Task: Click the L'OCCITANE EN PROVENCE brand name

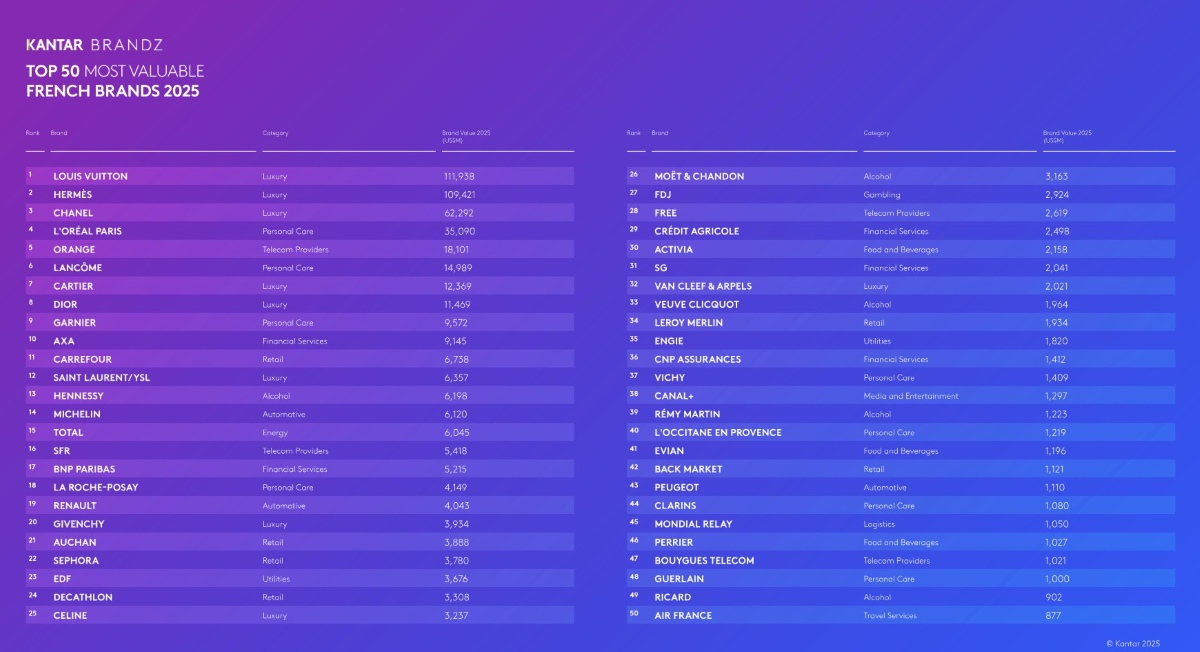Action: pos(718,432)
